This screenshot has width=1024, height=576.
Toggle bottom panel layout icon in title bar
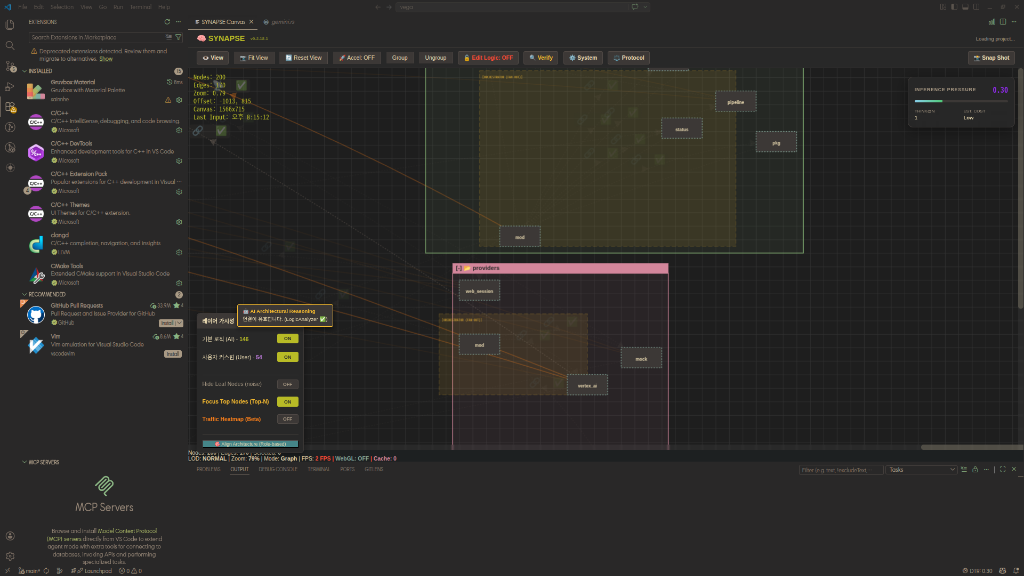[x=965, y=7]
